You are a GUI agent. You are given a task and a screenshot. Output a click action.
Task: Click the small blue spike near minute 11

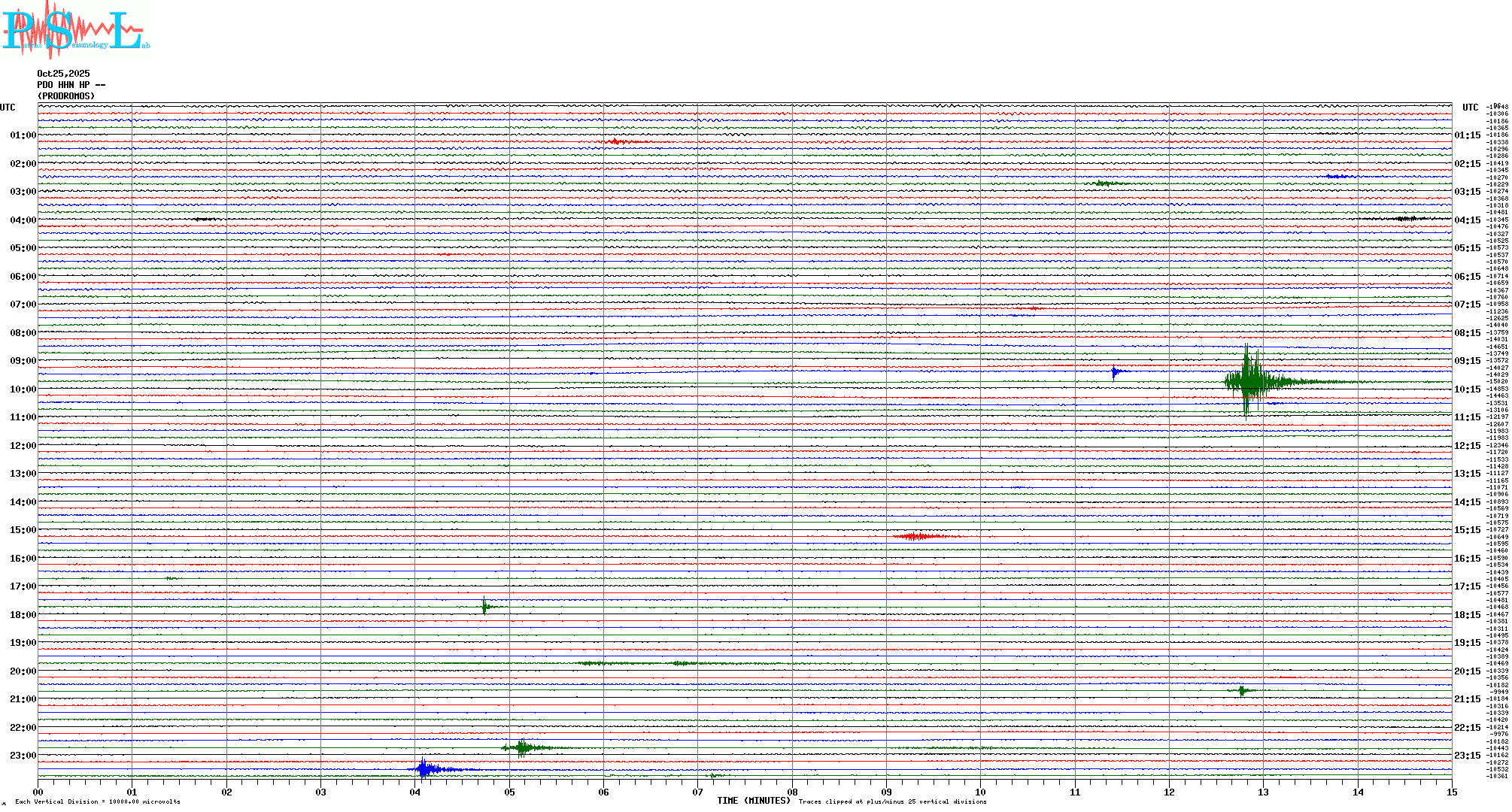coord(1114,371)
